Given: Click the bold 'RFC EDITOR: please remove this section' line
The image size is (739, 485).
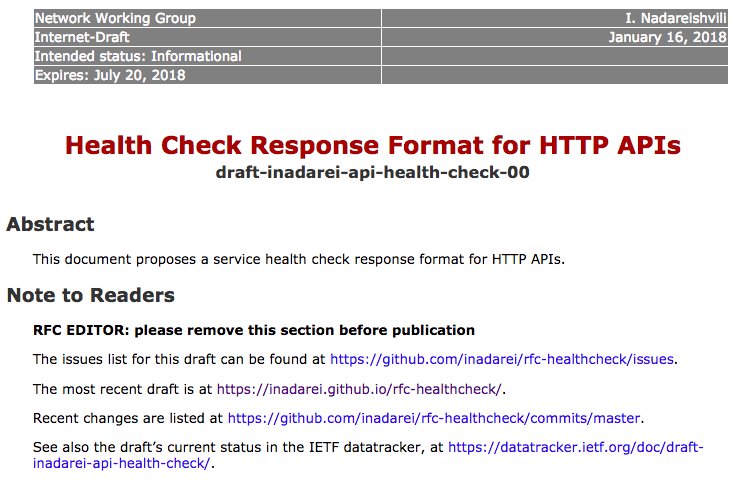Looking at the screenshot, I should click(254, 330).
